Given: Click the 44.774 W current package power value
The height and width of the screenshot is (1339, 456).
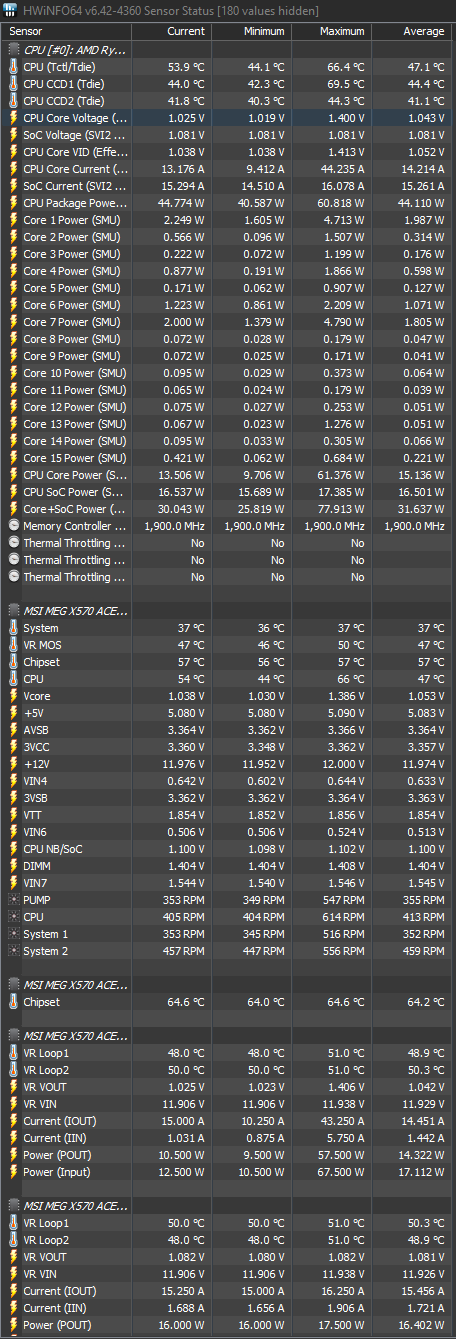Looking at the screenshot, I should click(181, 203).
